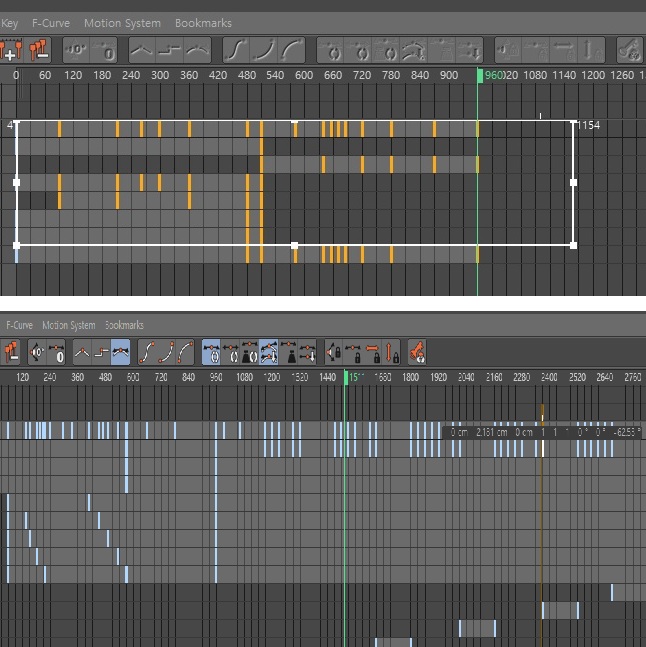Click the Delete Key icon in upper timeline
Screen dimensions: 646x647
point(38,50)
